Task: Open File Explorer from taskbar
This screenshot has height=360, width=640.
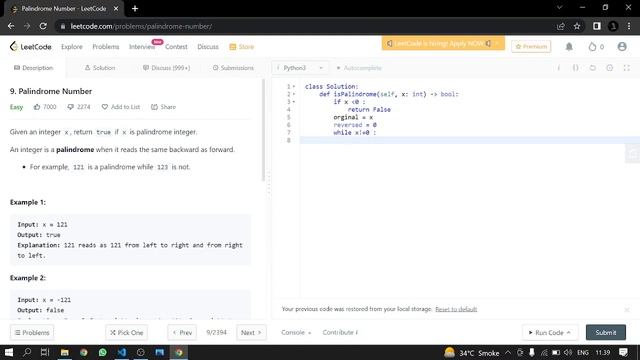Action: tap(64, 352)
